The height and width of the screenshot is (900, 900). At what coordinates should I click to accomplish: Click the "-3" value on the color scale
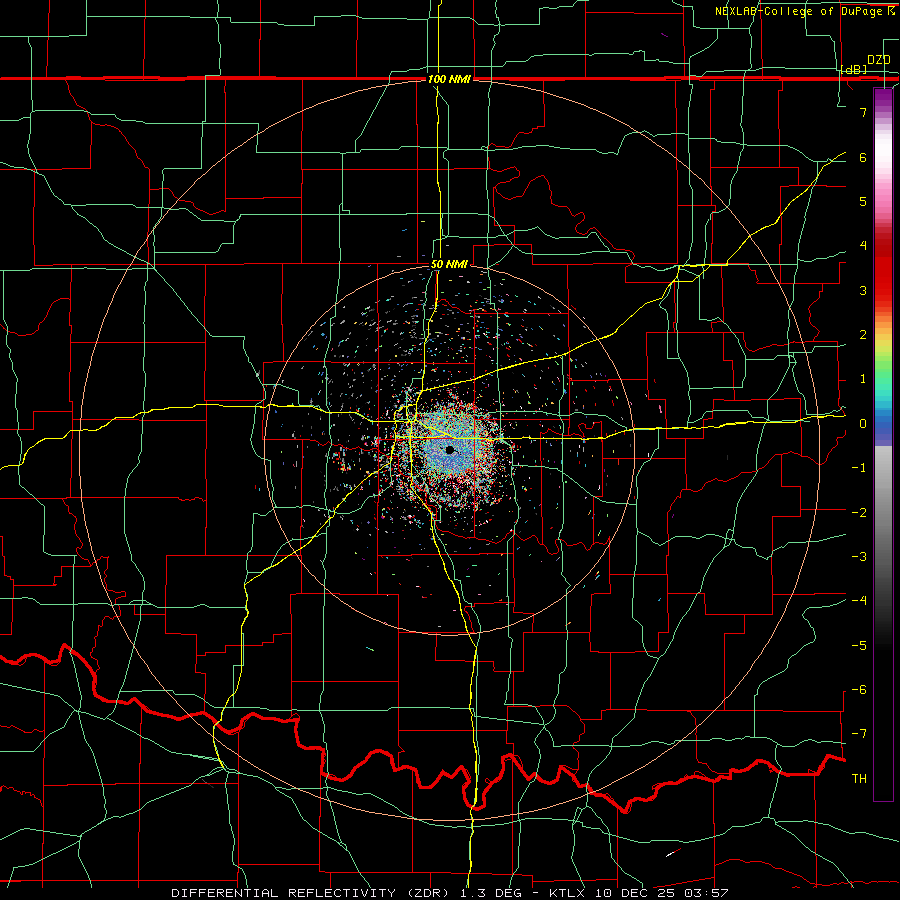click(x=859, y=557)
